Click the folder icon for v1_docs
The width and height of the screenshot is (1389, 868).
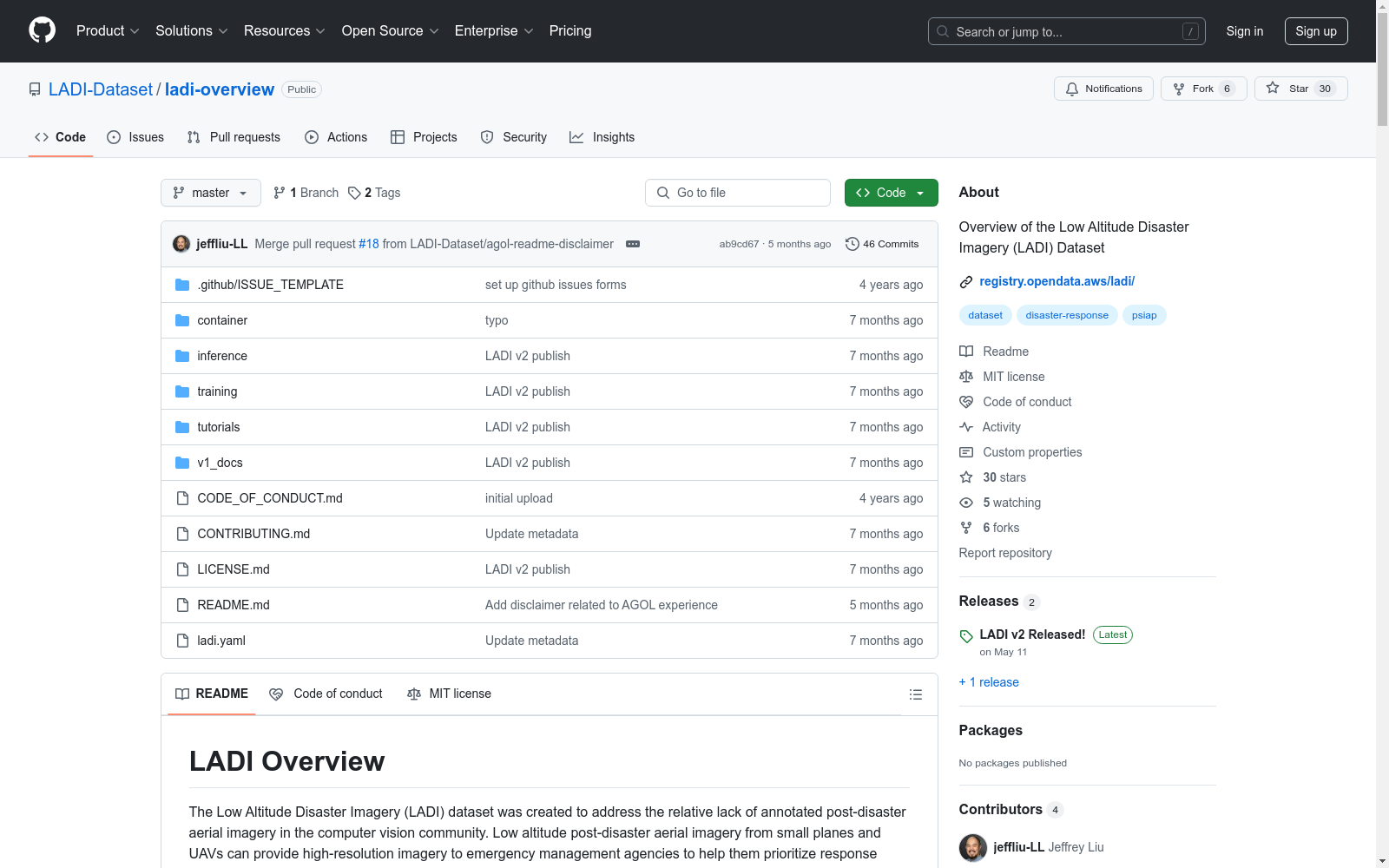coord(182,463)
